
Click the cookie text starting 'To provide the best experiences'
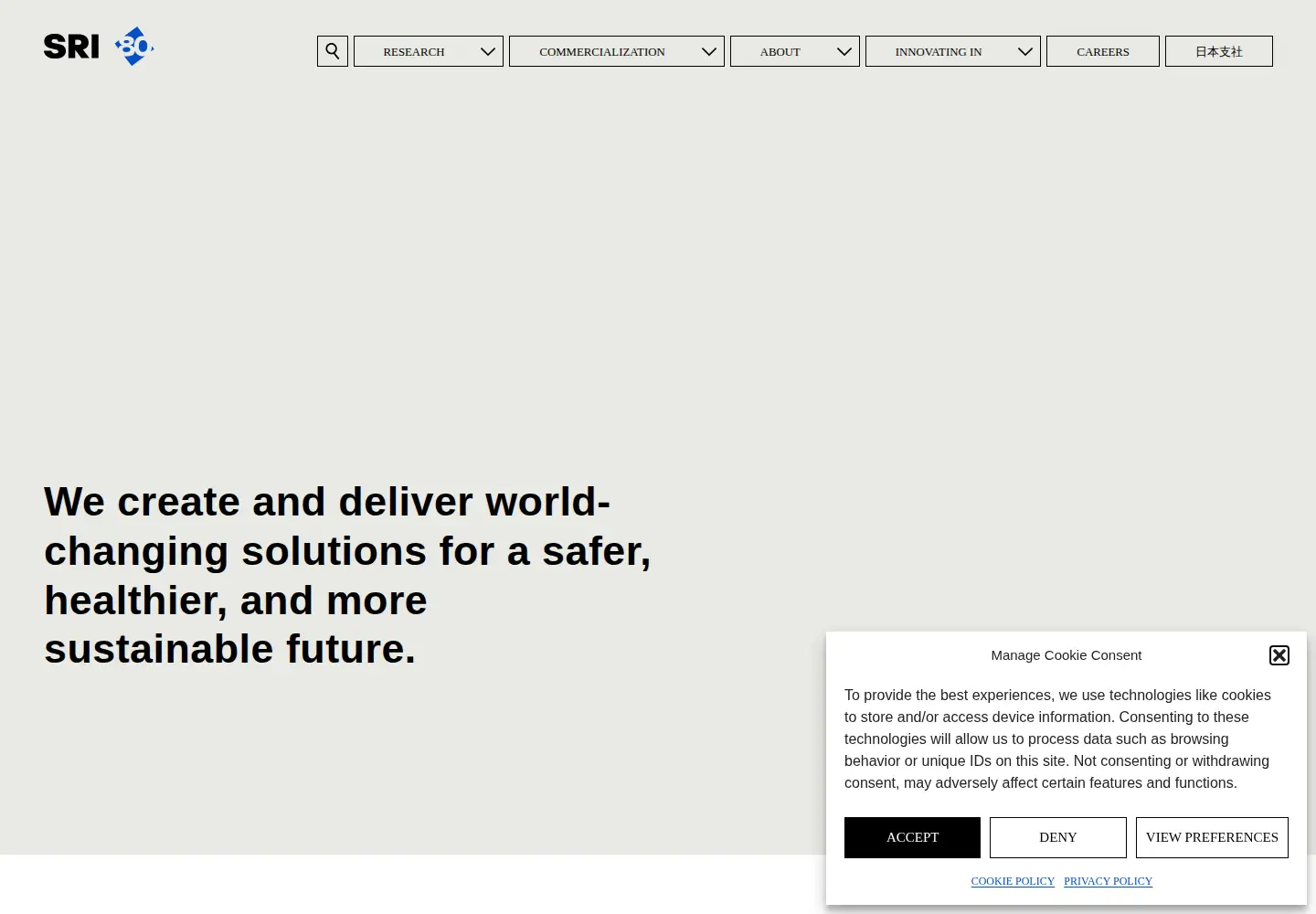point(1057,739)
